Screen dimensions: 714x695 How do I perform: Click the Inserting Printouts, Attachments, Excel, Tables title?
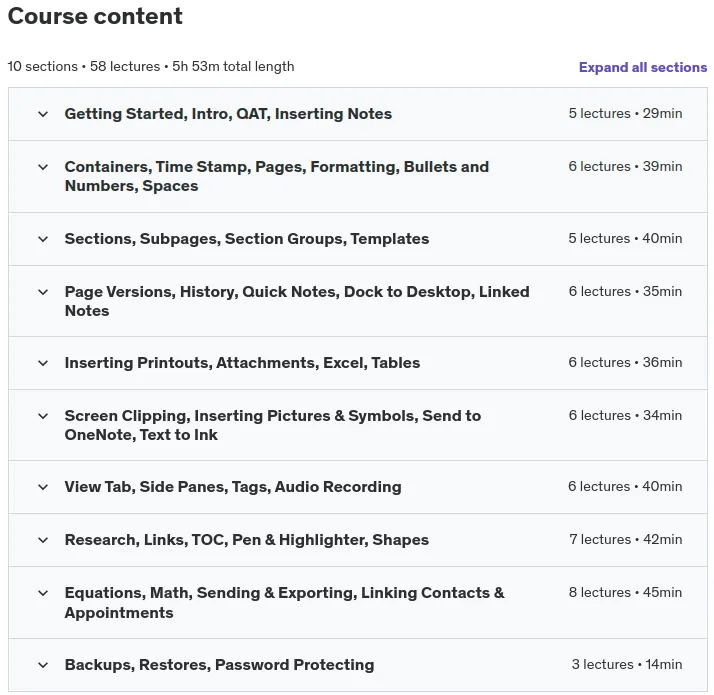pos(242,363)
